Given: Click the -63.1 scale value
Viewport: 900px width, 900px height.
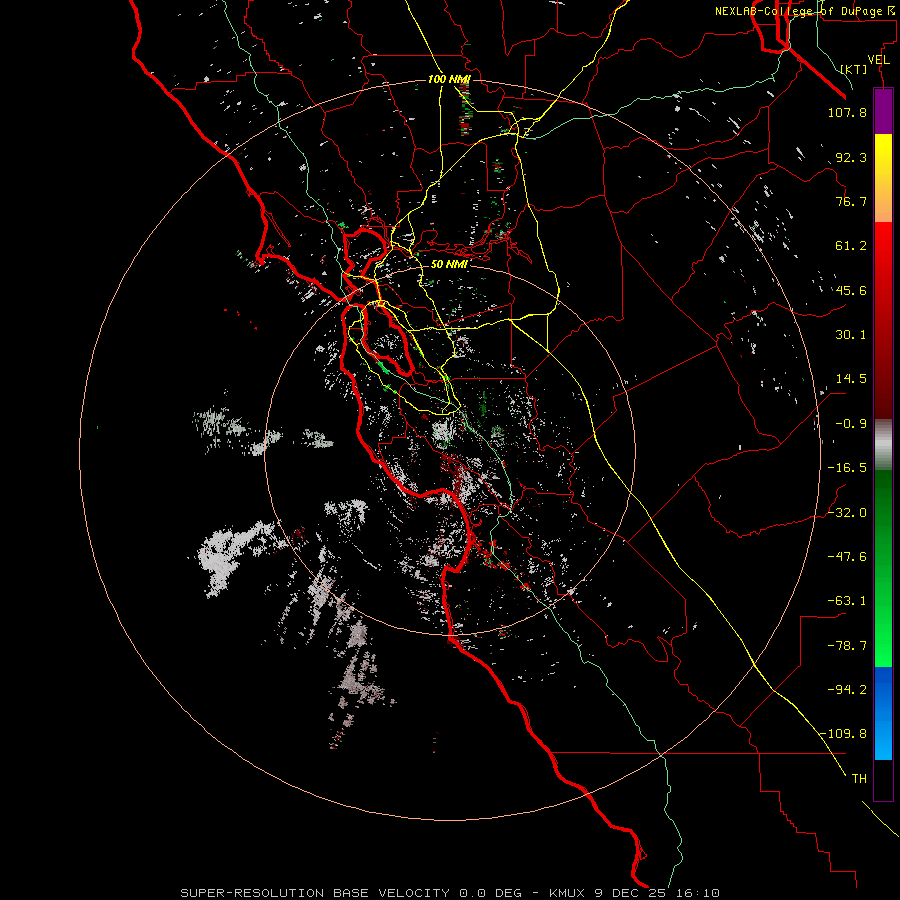Looking at the screenshot, I should pos(847,601).
